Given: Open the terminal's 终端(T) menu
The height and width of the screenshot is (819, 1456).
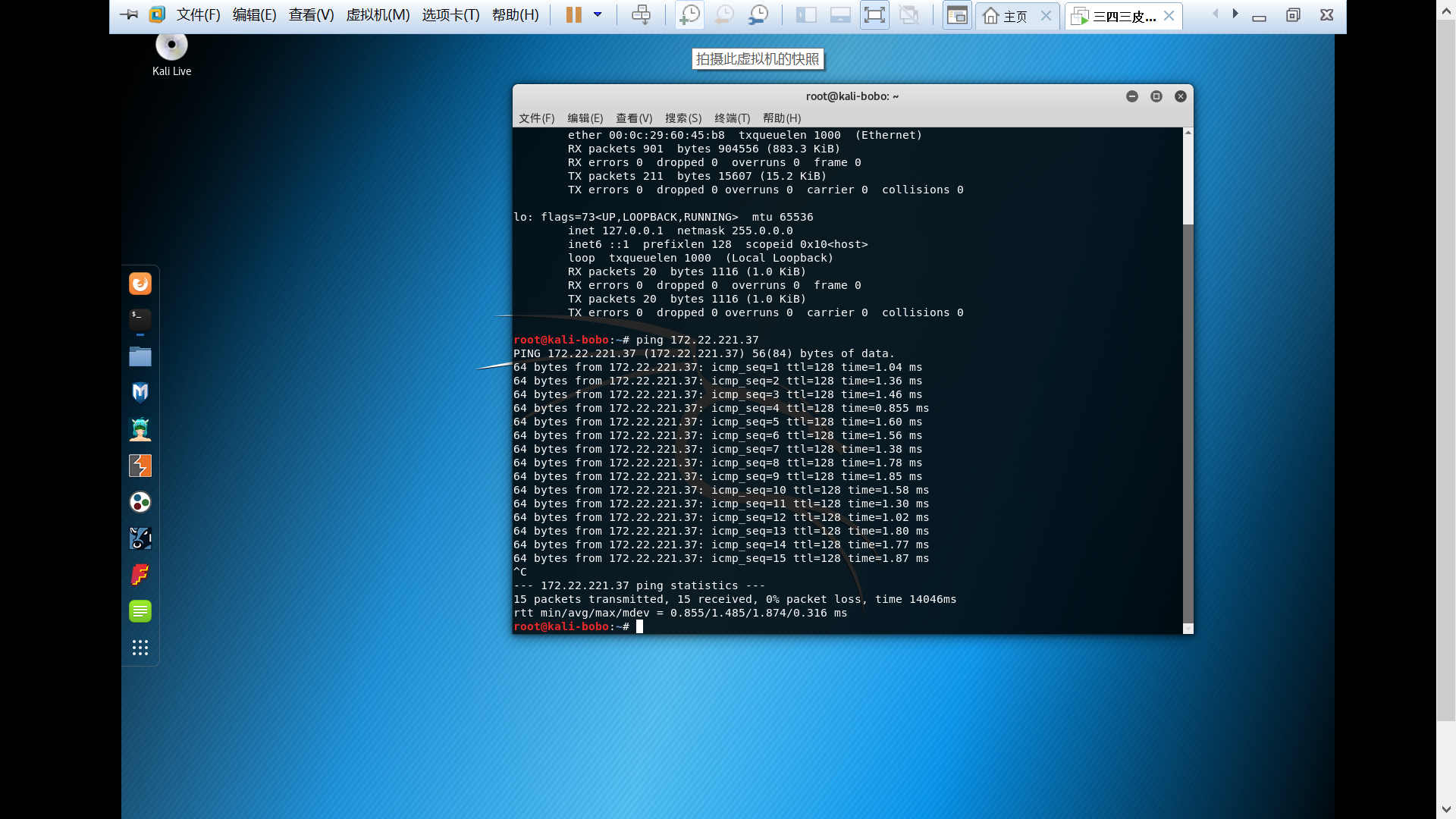Looking at the screenshot, I should (732, 118).
